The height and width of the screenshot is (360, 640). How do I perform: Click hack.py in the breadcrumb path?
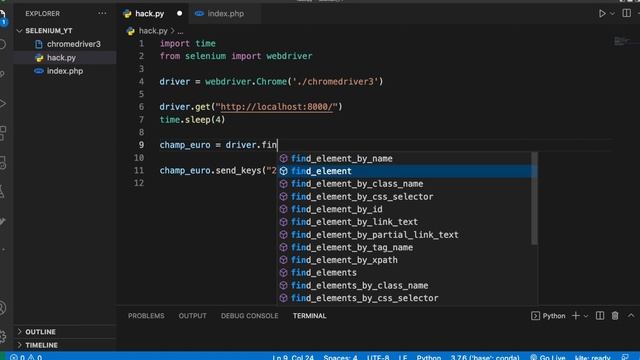[x=153, y=31]
